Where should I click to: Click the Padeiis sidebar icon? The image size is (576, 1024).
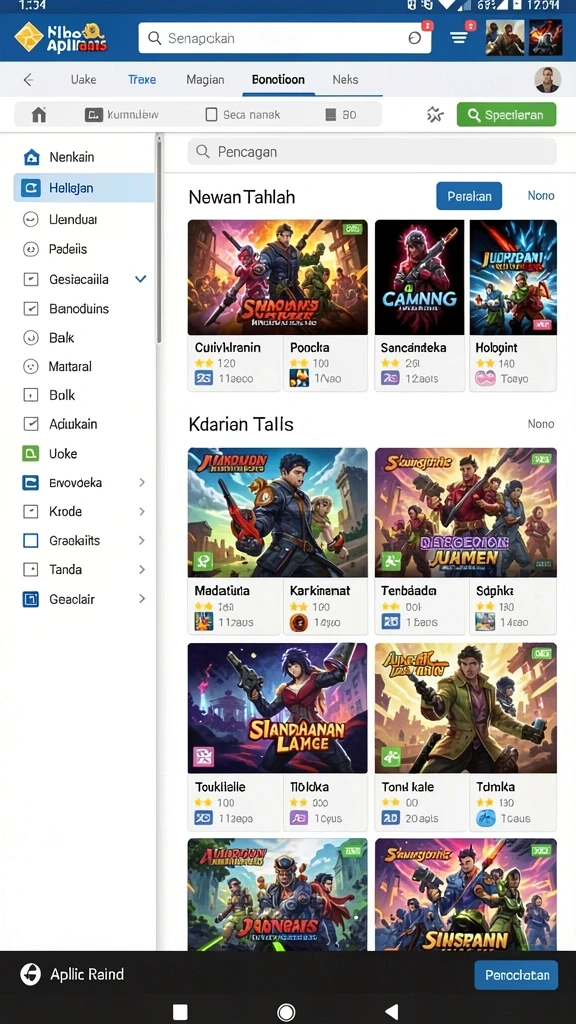[x=31, y=249]
